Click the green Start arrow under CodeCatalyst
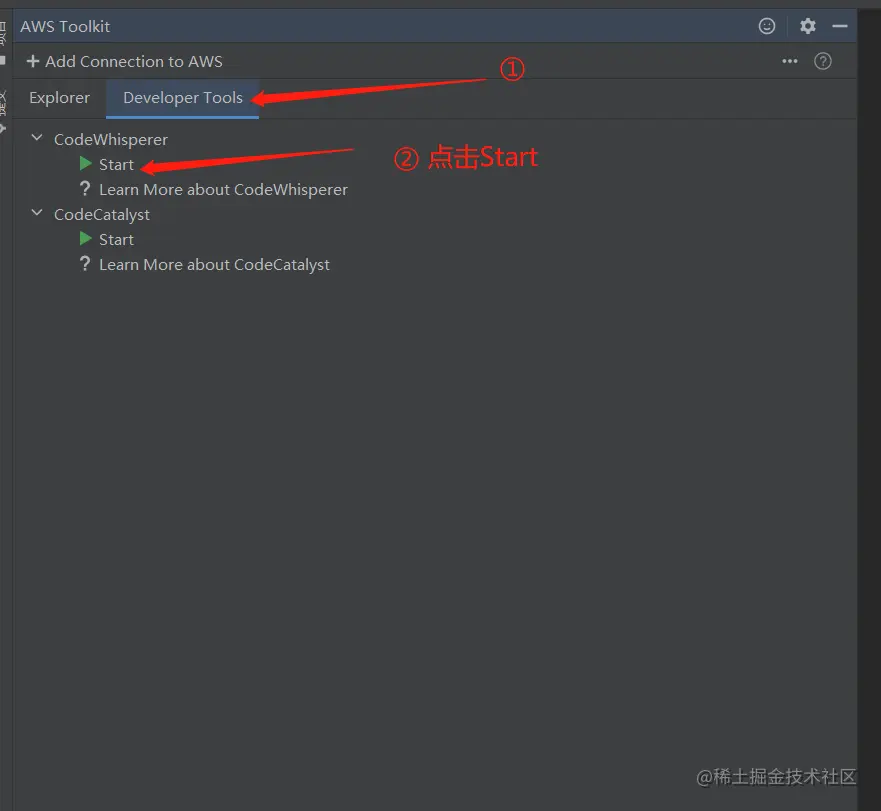Image resolution: width=881 pixels, height=811 pixels. 85,239
